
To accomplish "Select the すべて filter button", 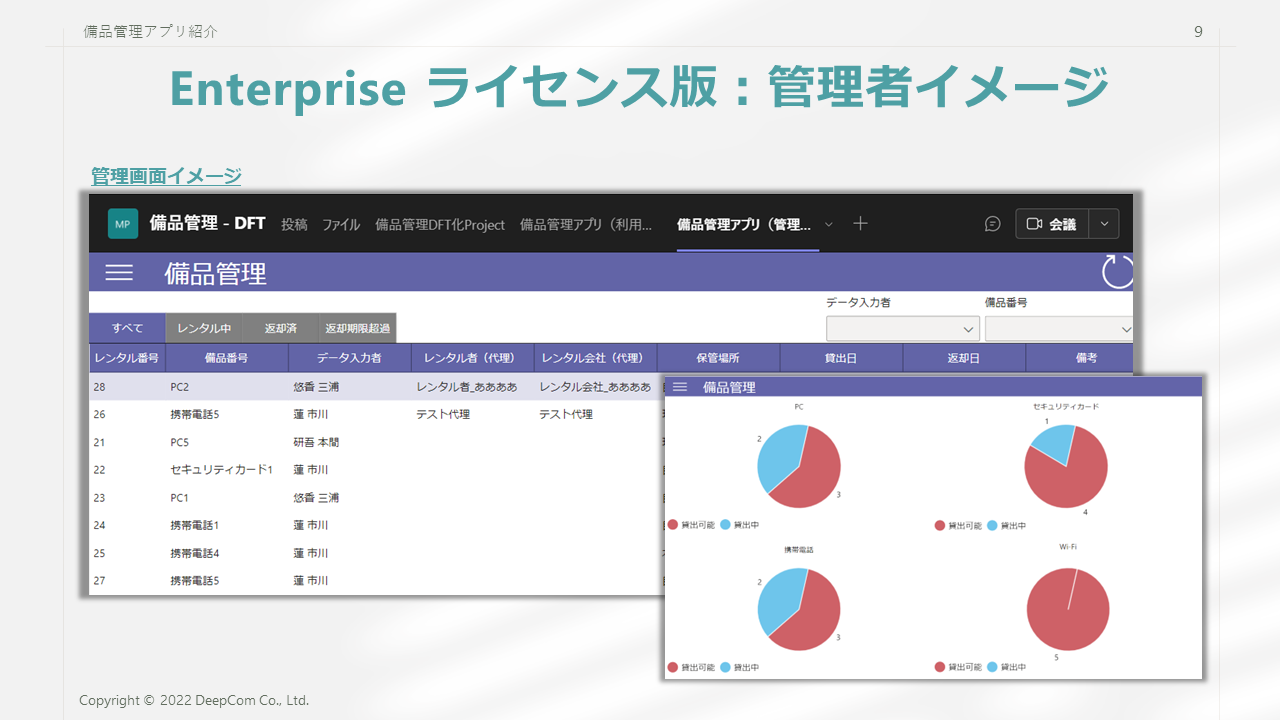I will 127,328.
